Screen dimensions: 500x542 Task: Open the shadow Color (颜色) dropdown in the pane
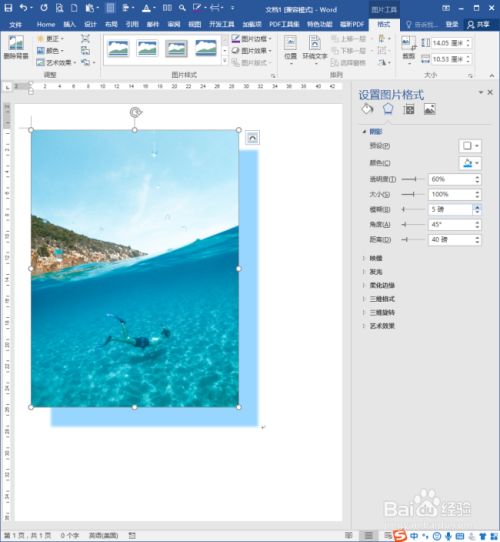pos(470,163)
